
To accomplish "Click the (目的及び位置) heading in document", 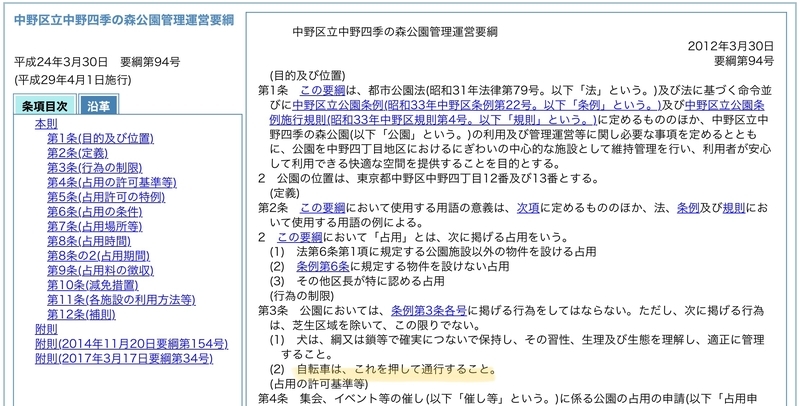I will [x=308, y=77].
